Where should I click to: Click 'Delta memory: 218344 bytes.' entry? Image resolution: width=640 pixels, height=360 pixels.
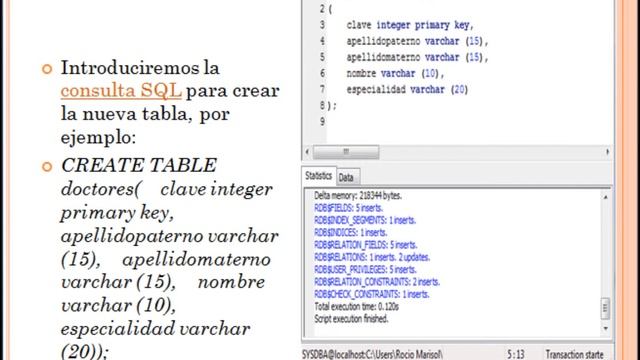[x=358, y=196]
